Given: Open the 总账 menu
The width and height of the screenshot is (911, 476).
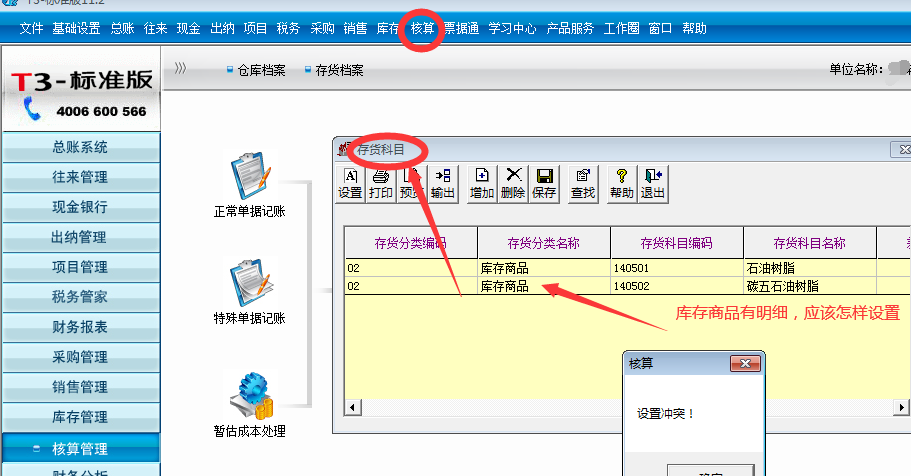Looking at the screenshot, I should pyautogui.click(x=122, y=28).
